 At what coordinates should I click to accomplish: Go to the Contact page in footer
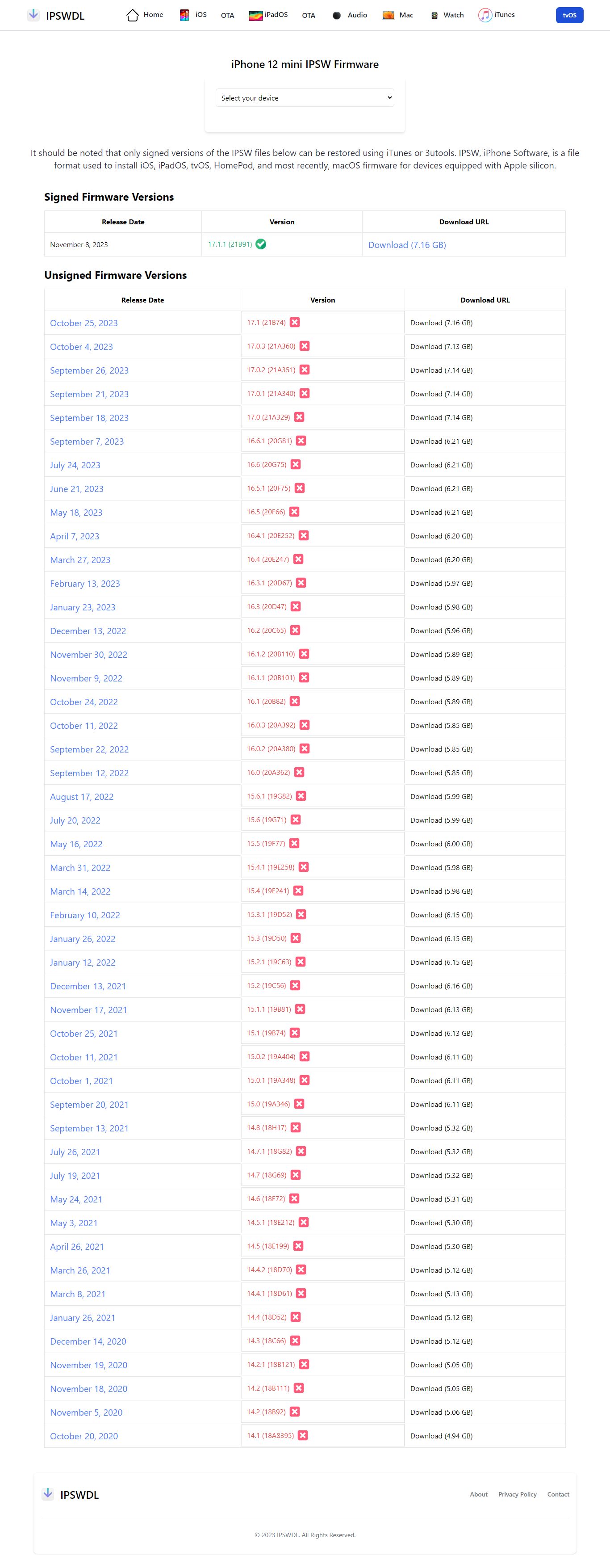coord(558,1494)
